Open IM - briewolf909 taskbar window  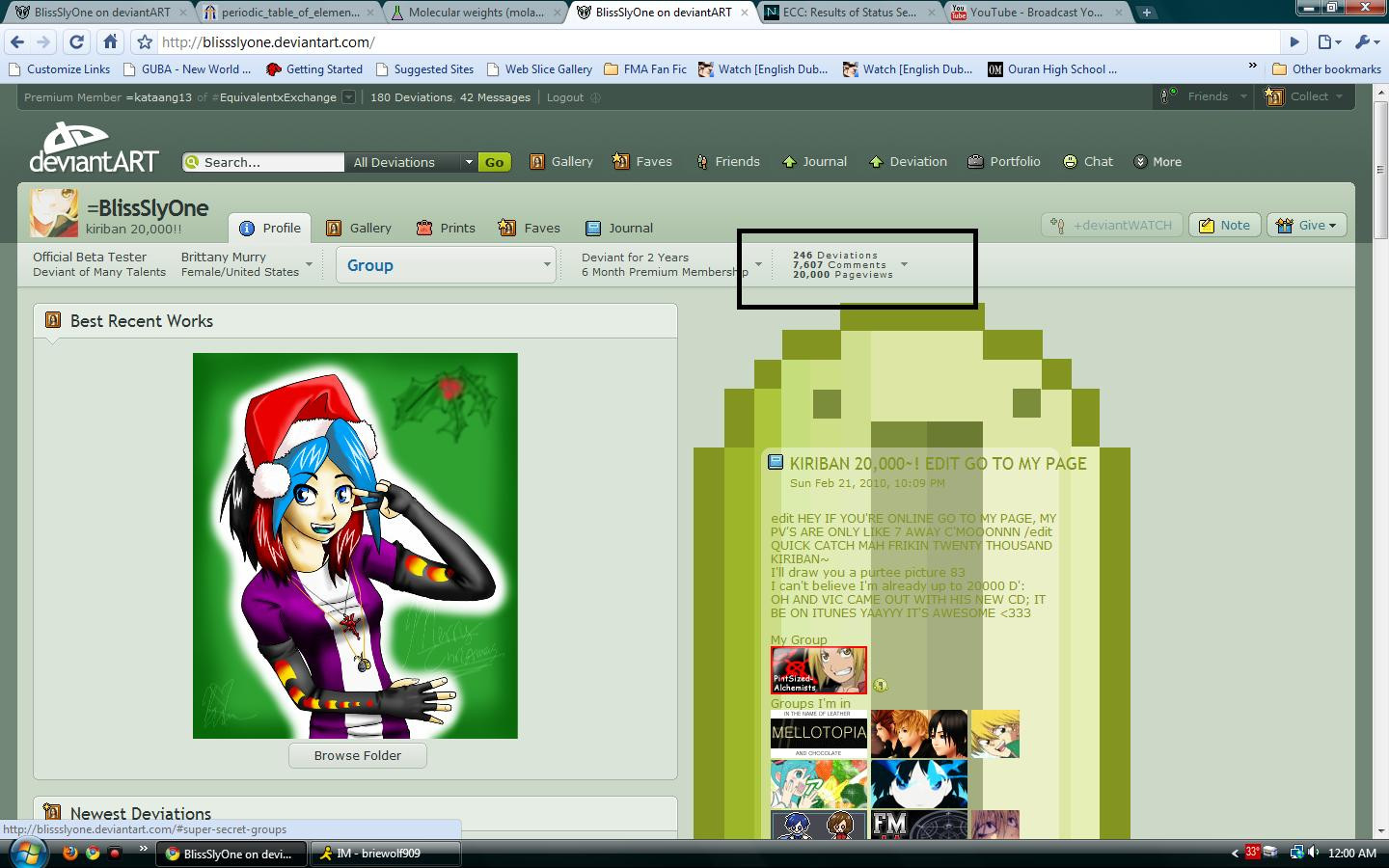[386, 854]
